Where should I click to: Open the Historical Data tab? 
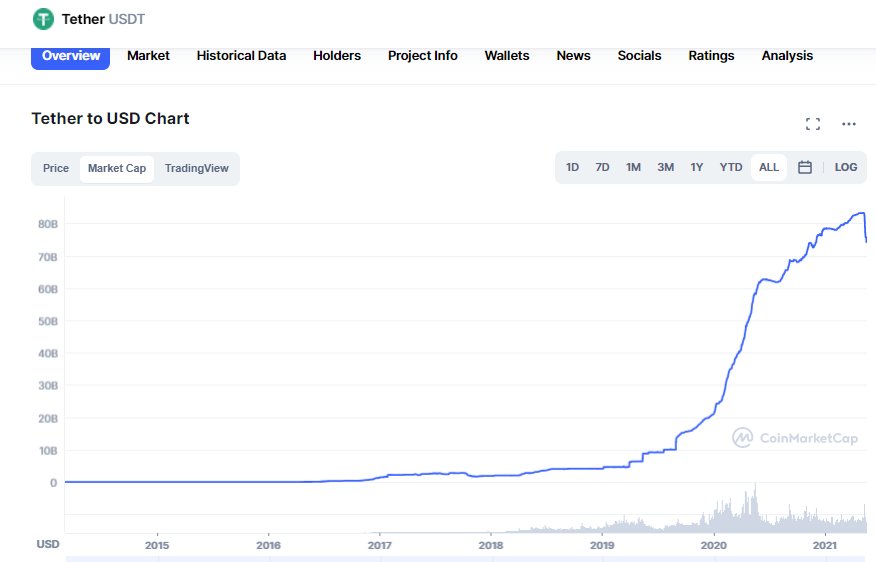coord(241,56)
